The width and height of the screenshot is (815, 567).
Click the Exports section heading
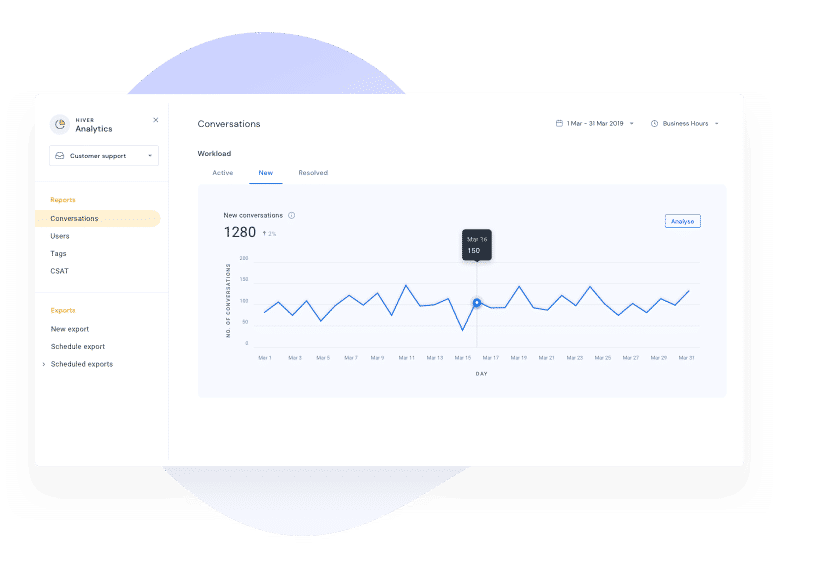63,310
